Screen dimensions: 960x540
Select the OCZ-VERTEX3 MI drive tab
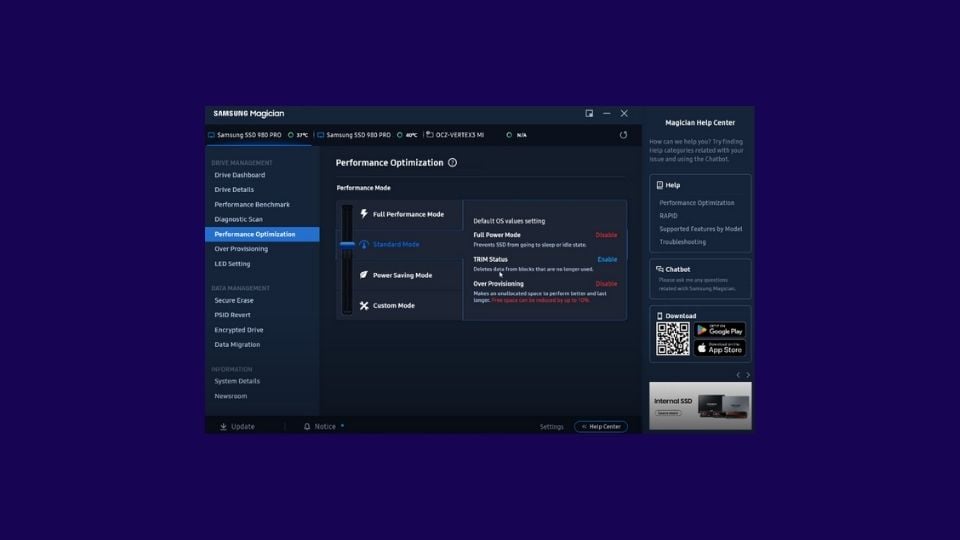click(x=454, y=135)
